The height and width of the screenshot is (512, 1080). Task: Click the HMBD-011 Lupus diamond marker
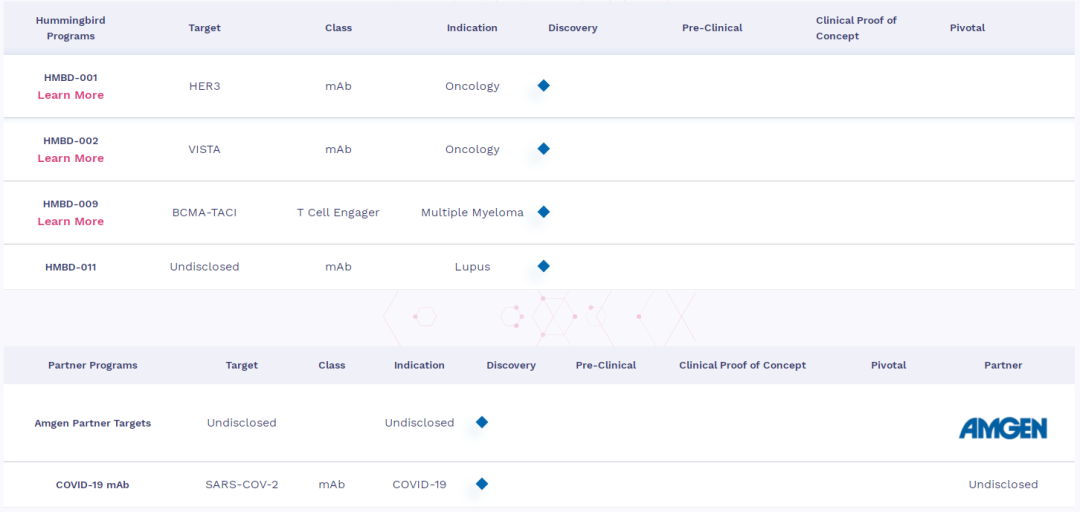(543, 266)
